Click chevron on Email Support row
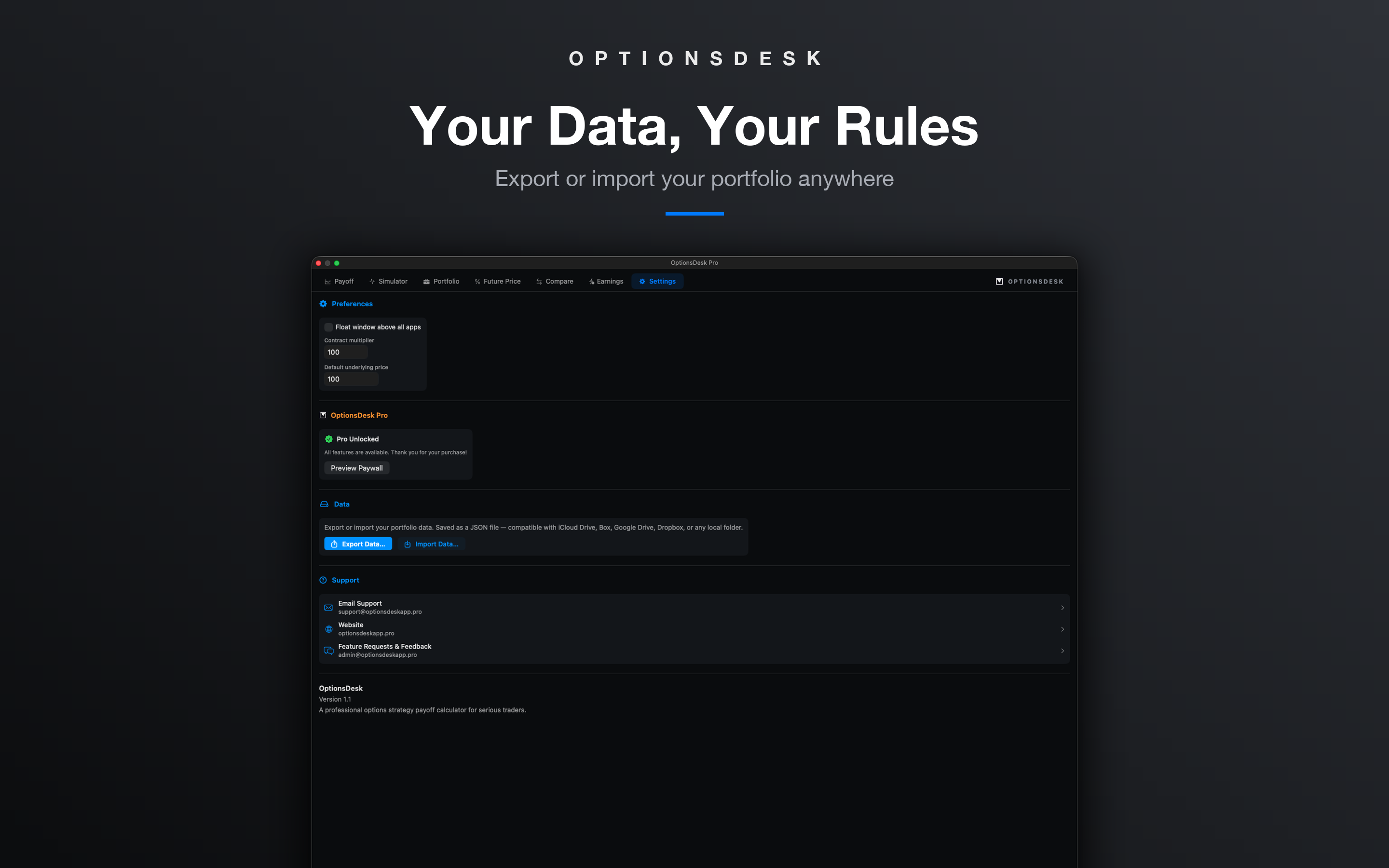The image size is (1389, 868). point(1062,608)
